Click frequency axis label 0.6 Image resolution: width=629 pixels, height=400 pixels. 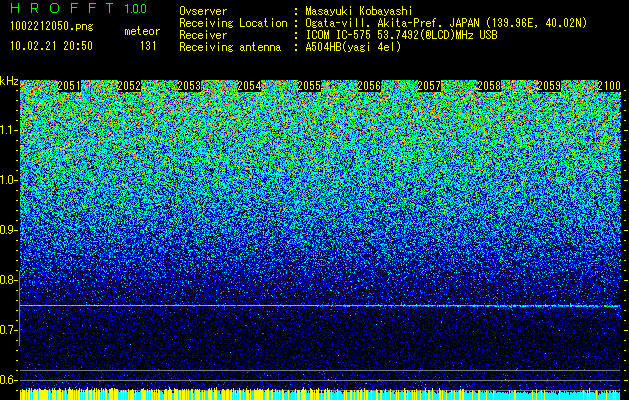click(x=9, y=380)
